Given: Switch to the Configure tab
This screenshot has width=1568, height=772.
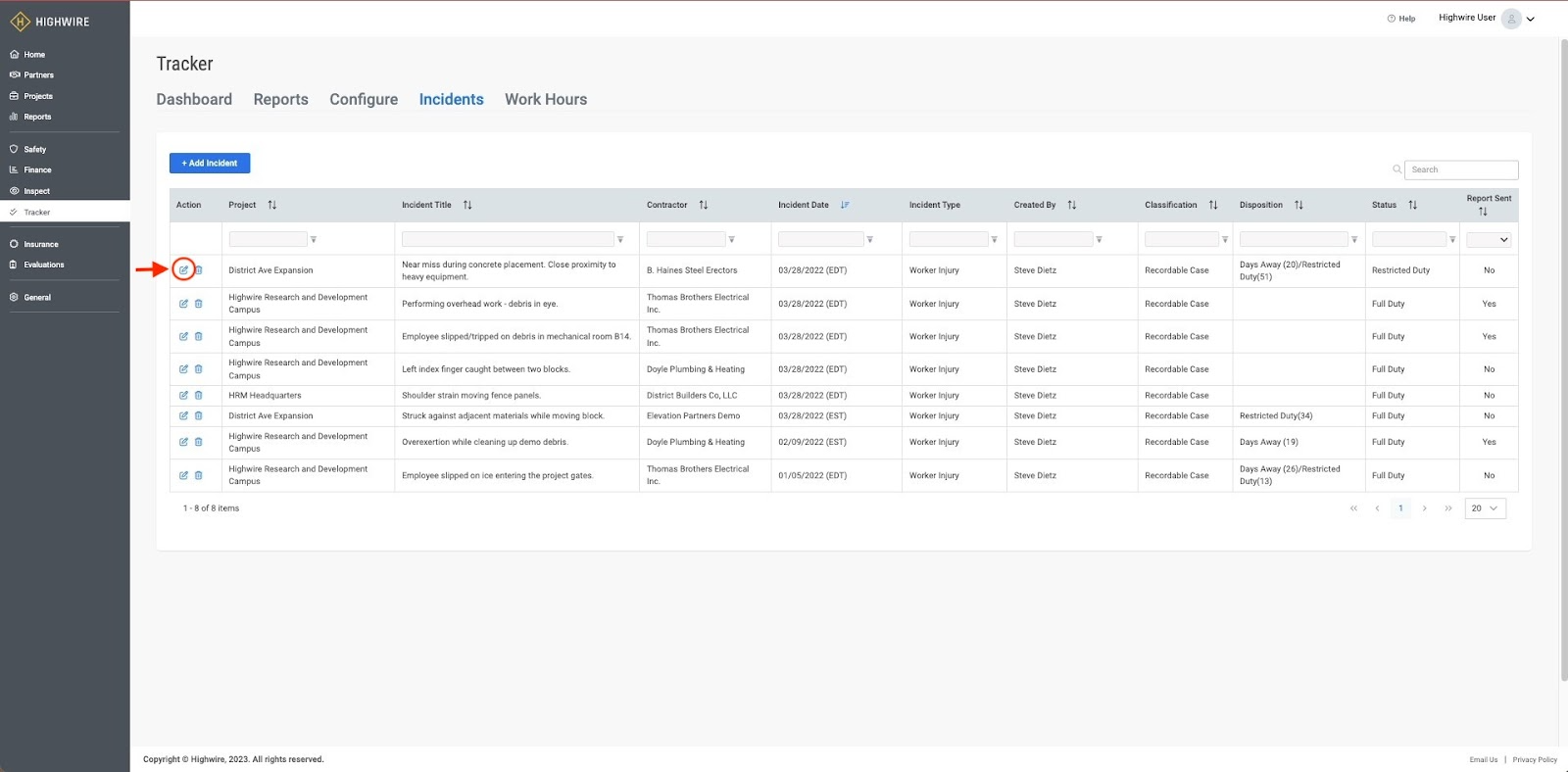Looking at the screenshot, I should pos(364,99).
